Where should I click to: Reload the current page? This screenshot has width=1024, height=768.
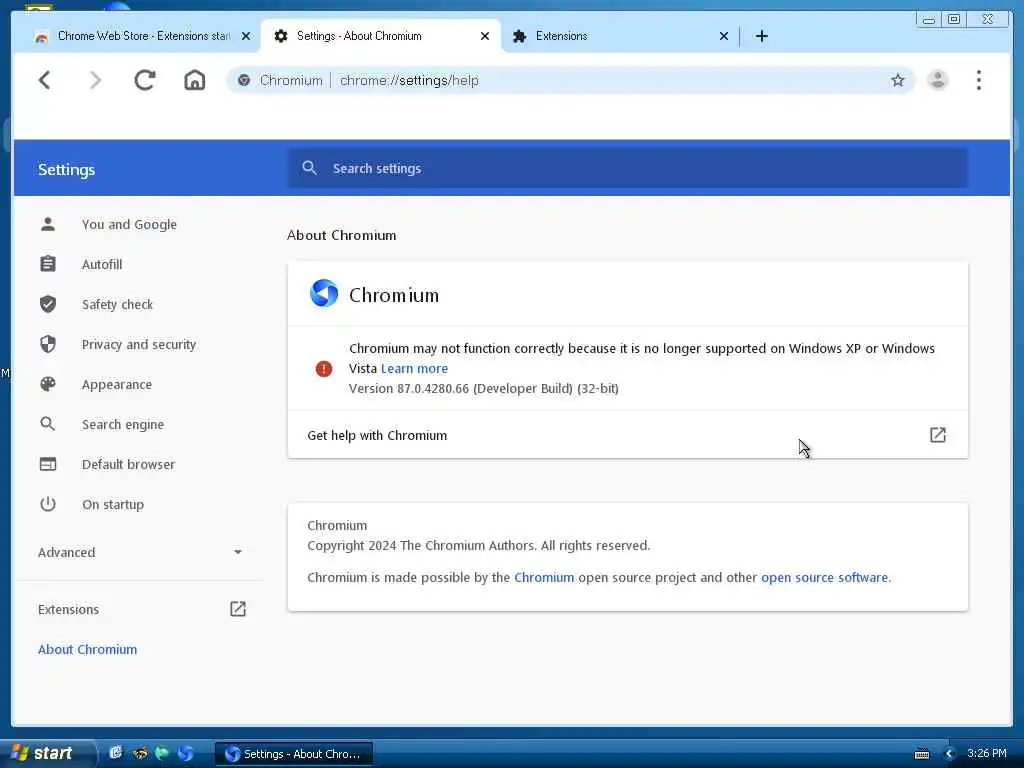[145, 80]
